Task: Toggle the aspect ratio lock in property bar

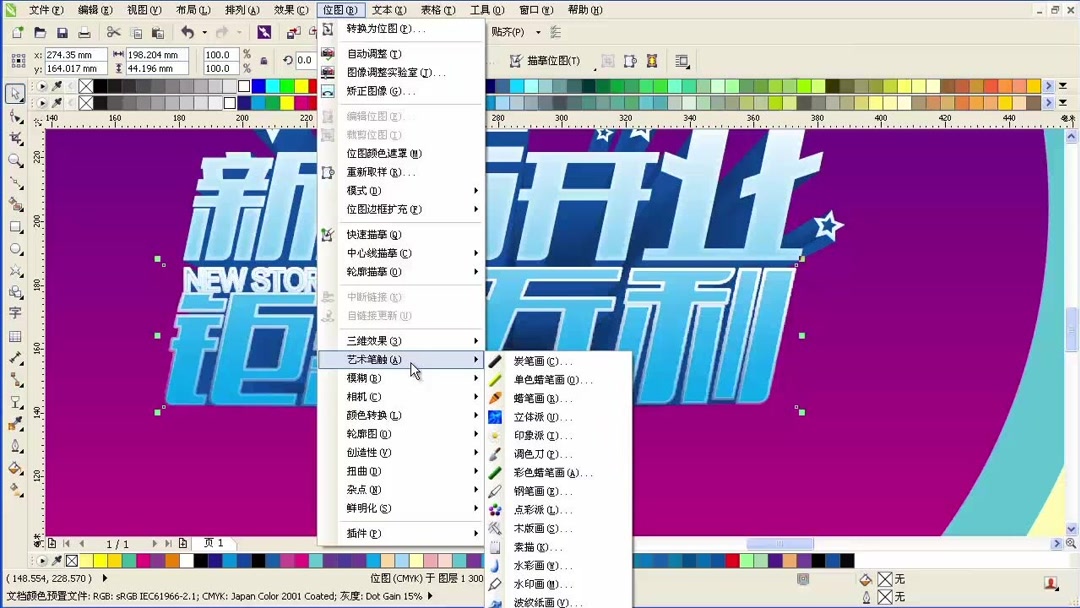Action: coord(263,60)
